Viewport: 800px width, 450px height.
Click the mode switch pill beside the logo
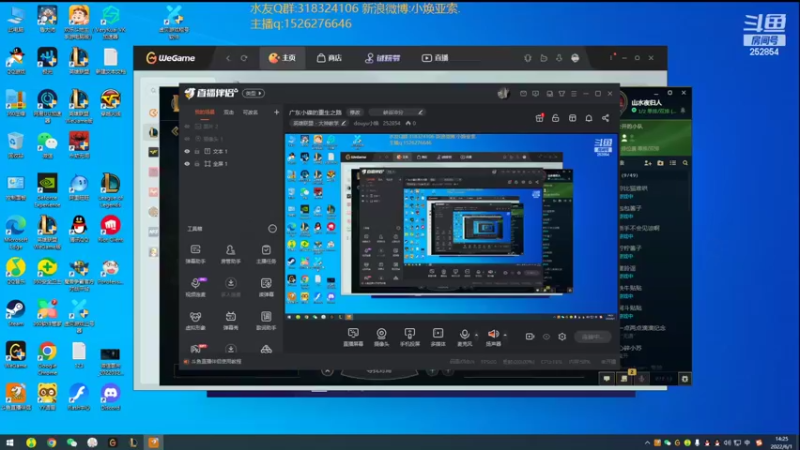(254, 93)
